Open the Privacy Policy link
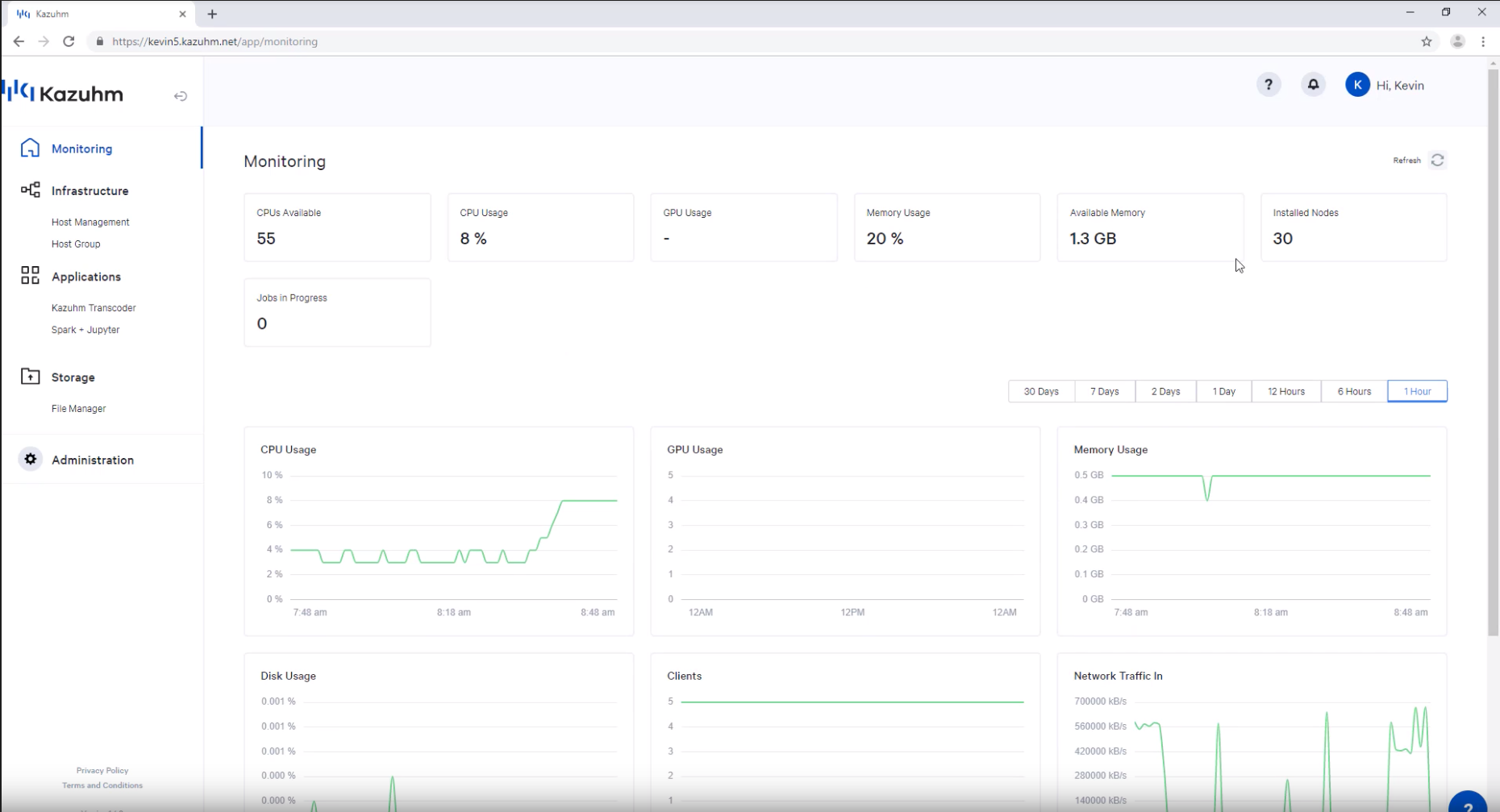The width and height of the screenshot is (1500, 812). 102,770
